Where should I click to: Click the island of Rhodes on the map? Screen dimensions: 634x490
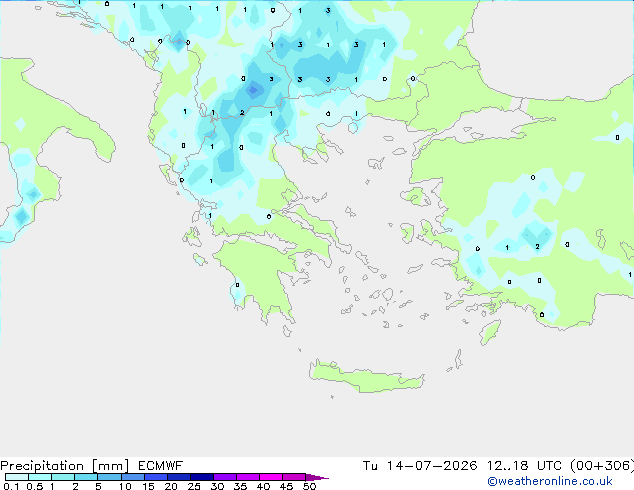(x=490, y=332)
